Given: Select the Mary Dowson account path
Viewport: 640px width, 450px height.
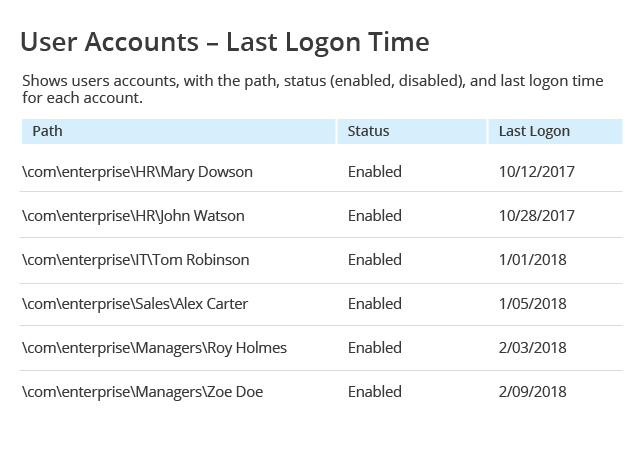Looking at the screenshot, I should point(138,172).
